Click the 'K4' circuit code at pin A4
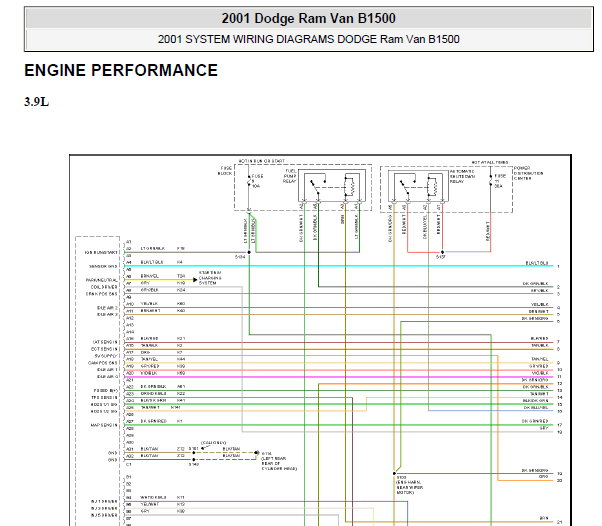The image size is (602, 526). pyautogui.click(x=180, y=262)
